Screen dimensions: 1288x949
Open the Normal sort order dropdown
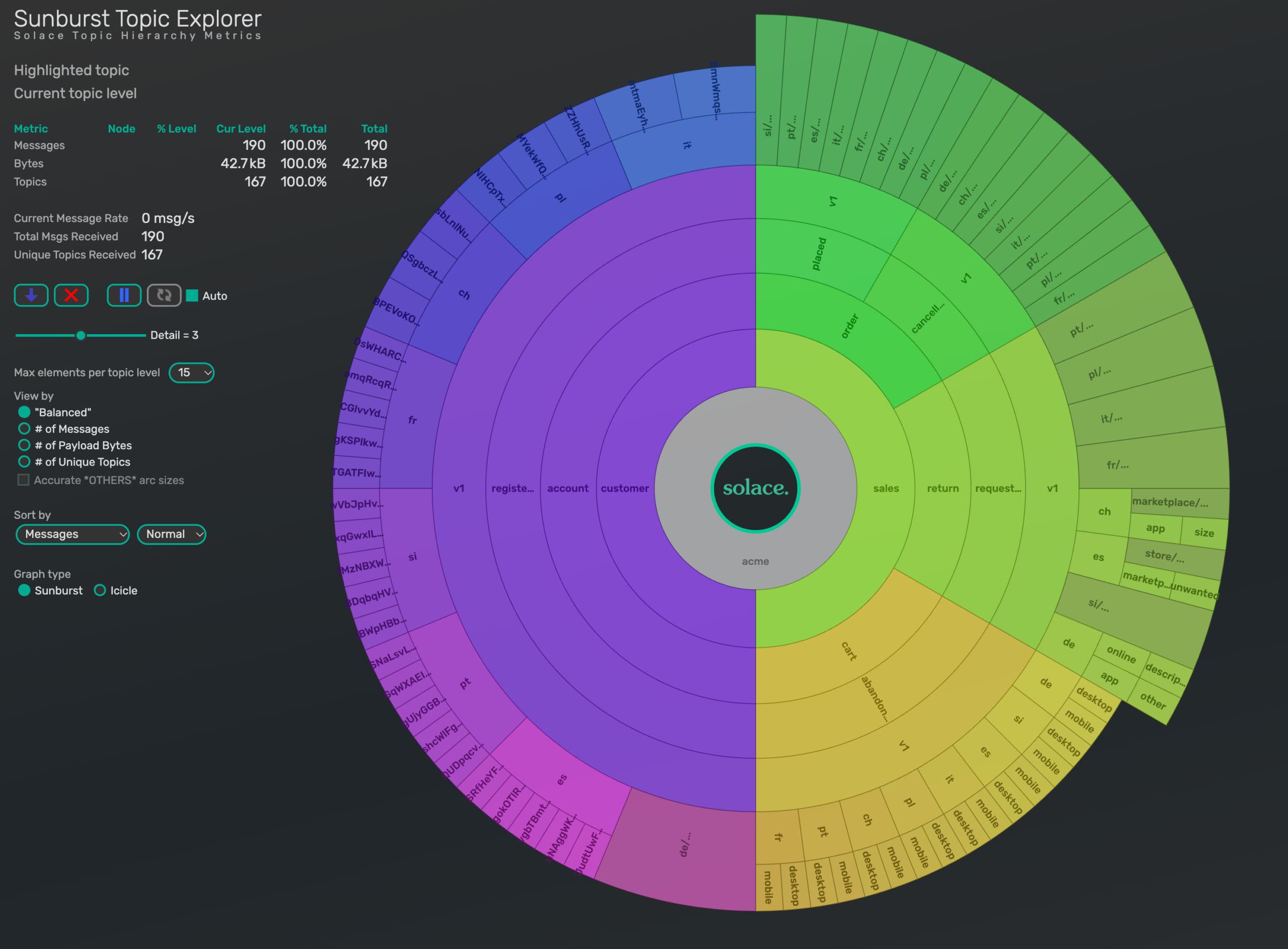[172, 534]
